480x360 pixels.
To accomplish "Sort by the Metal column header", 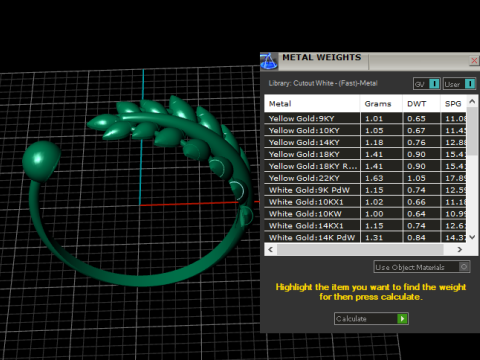I will click(x=312, y=104).
